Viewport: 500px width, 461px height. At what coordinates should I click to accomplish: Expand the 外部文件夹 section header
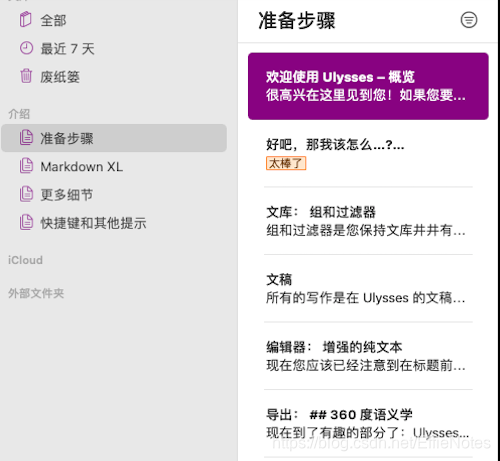pos(36,293)
